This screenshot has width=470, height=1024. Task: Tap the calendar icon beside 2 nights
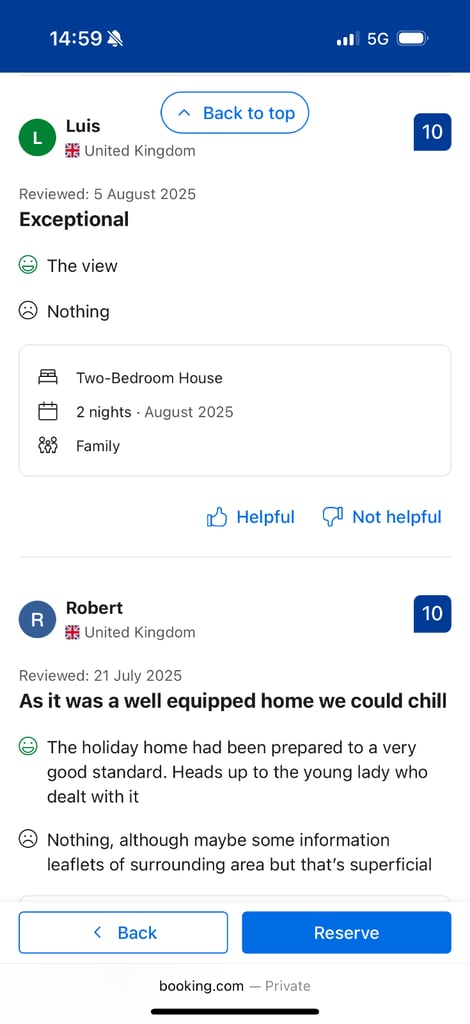coord(48,412)
